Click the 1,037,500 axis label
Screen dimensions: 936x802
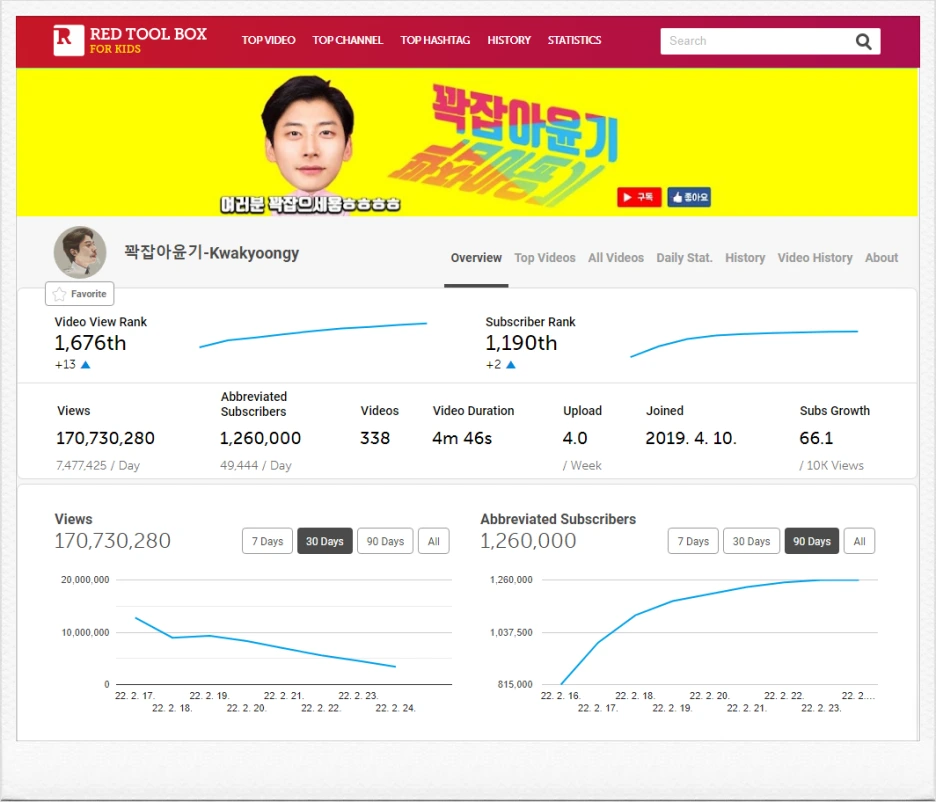coord(511,632)
